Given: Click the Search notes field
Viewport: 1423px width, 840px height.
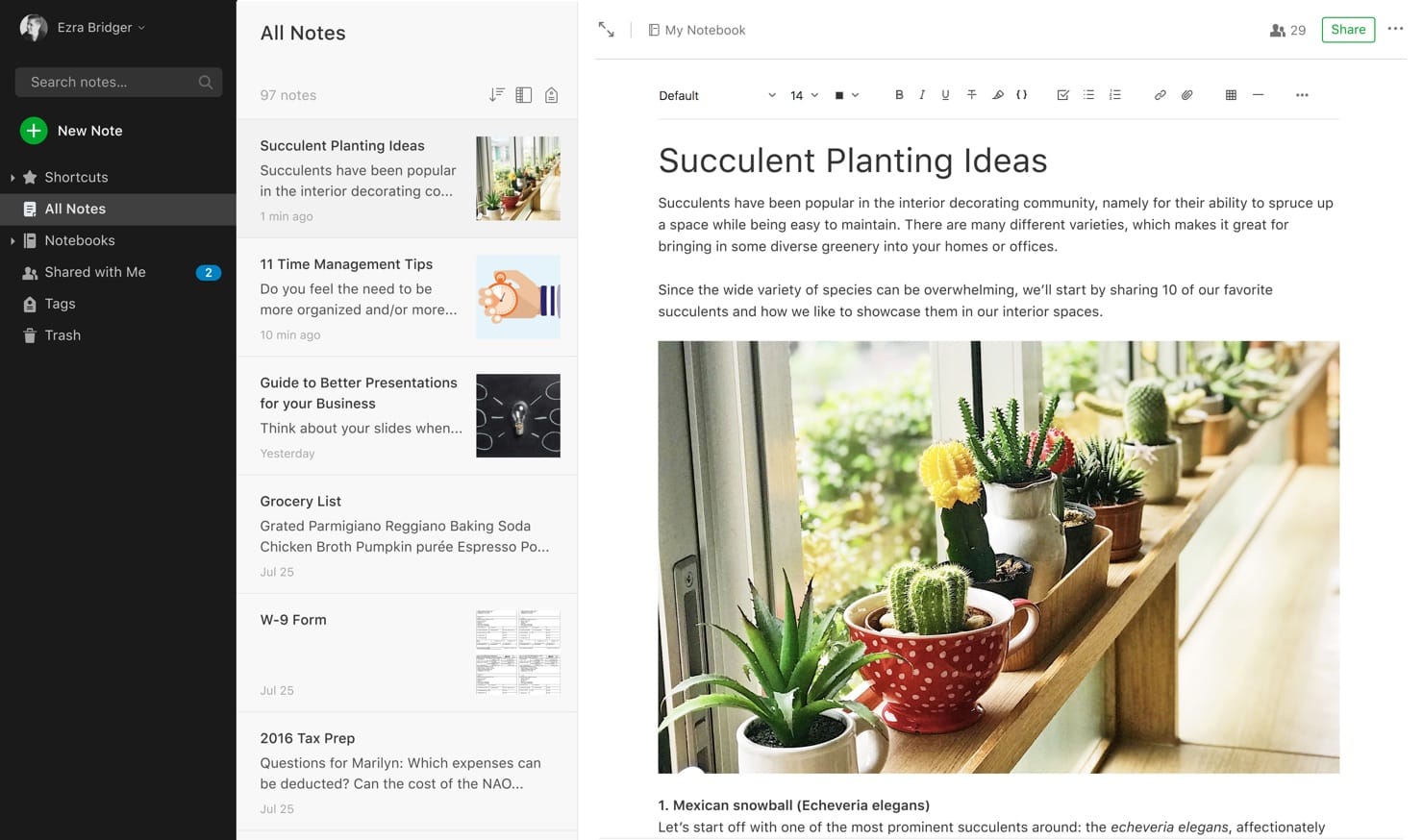Looking at the screenshot, I should coord(111,82).
